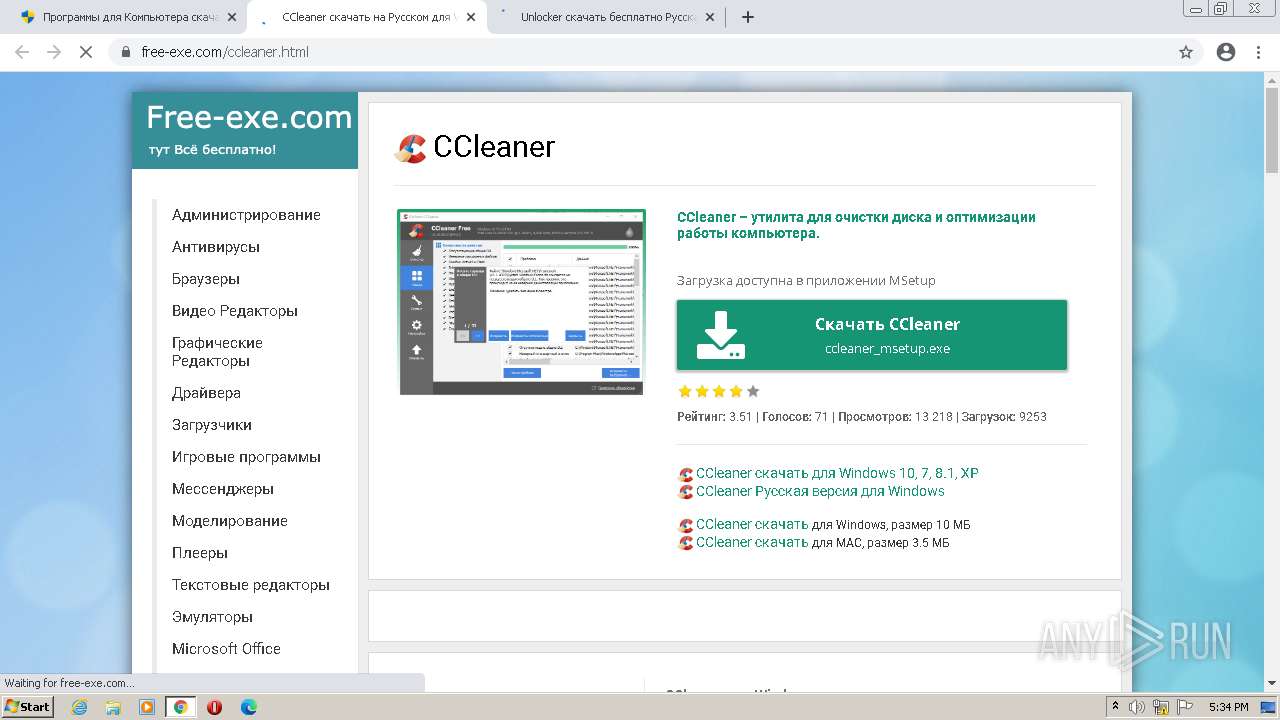Open the Загрузчики category
This screenshot has height=720, width=1280.
212,425
